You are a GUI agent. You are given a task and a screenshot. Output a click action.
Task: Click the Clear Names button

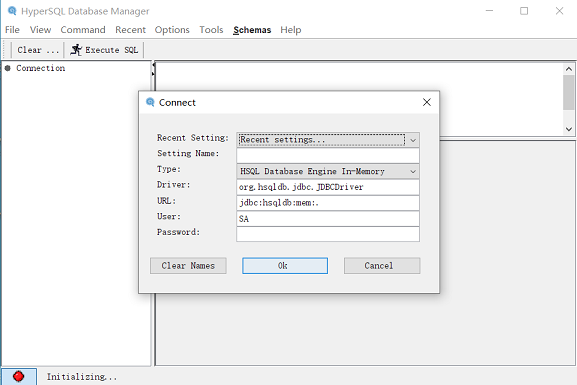click(188, 266)
